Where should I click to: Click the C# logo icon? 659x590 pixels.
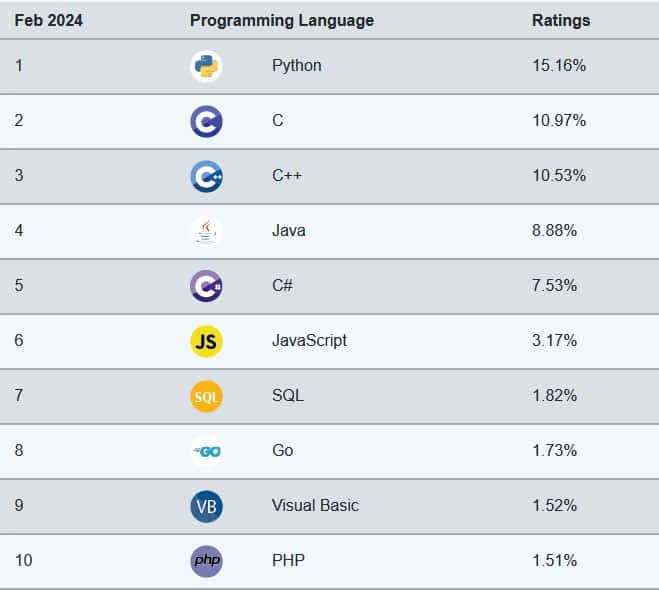click(x=206, y=286)
